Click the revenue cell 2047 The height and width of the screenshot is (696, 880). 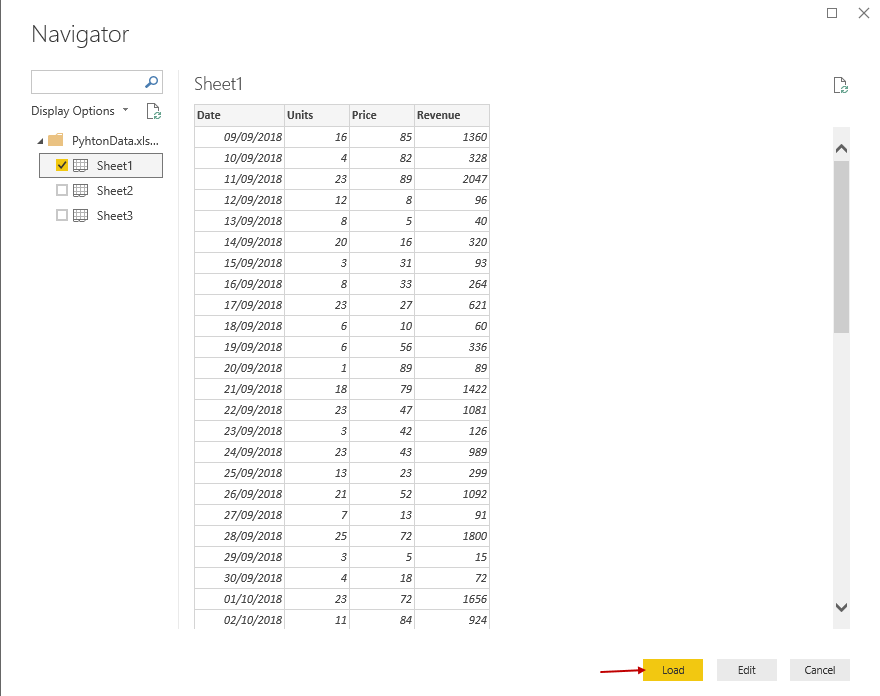[452, 179]
